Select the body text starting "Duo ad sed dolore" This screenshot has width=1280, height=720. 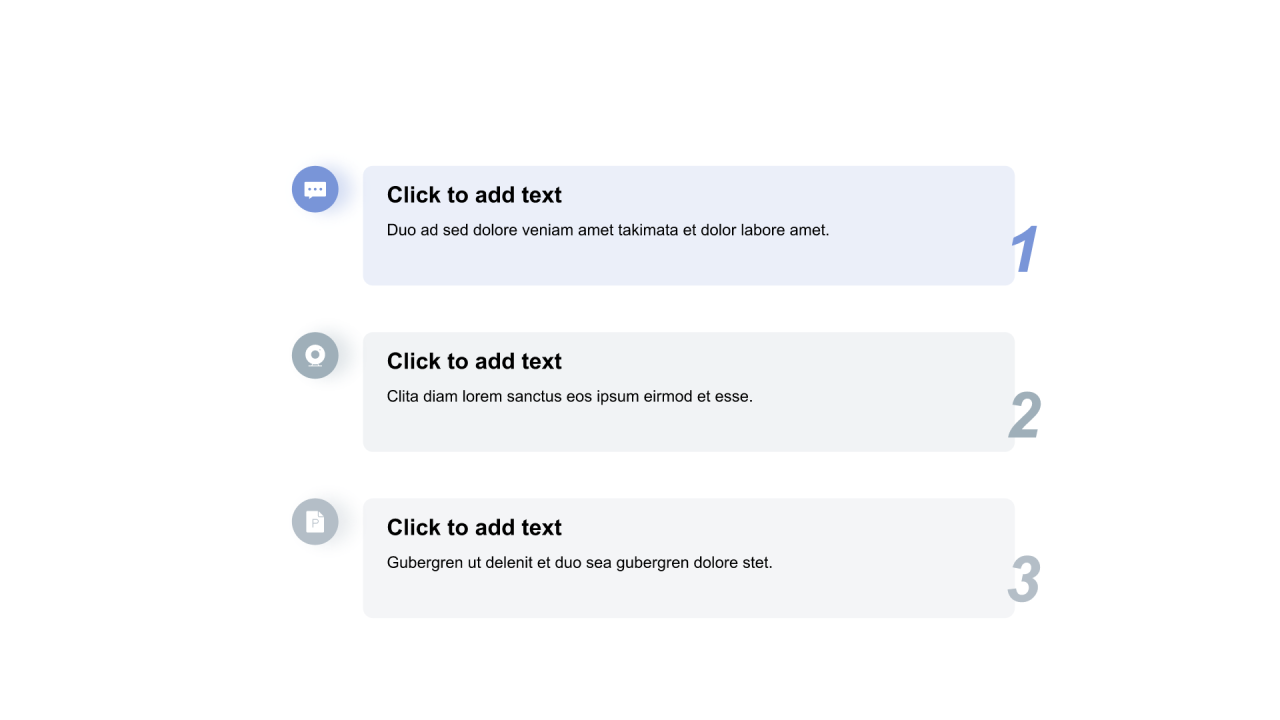pyautogui.click(x=608, y=230)
